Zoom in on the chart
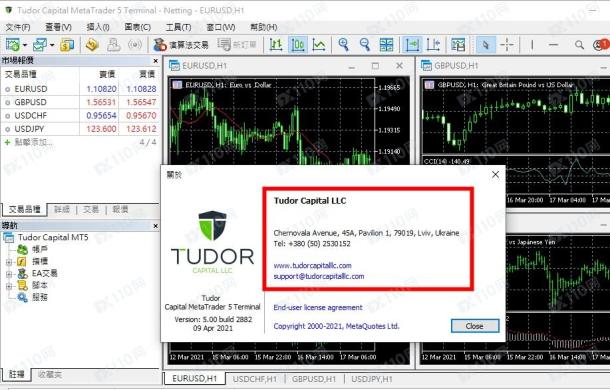The height and width of the screenshot is (390, 610). [x=344, y=45]
